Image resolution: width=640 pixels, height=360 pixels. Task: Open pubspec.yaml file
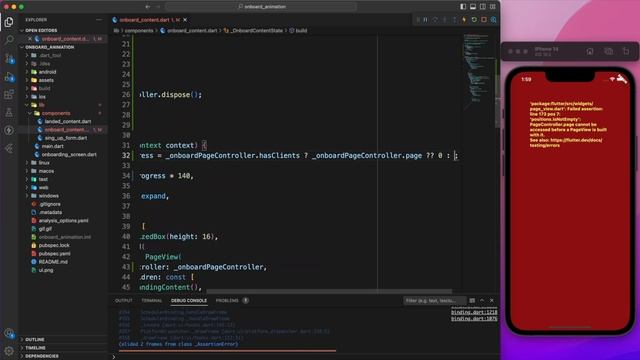[x=54, y=253]
